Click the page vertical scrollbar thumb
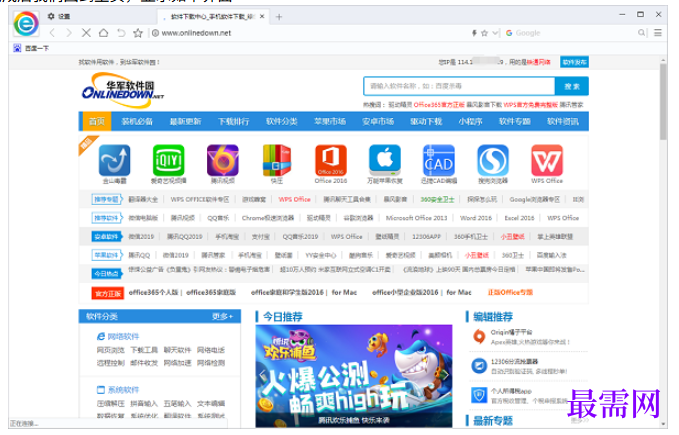This screenshot has height=435, width=679. click(663, 102)
